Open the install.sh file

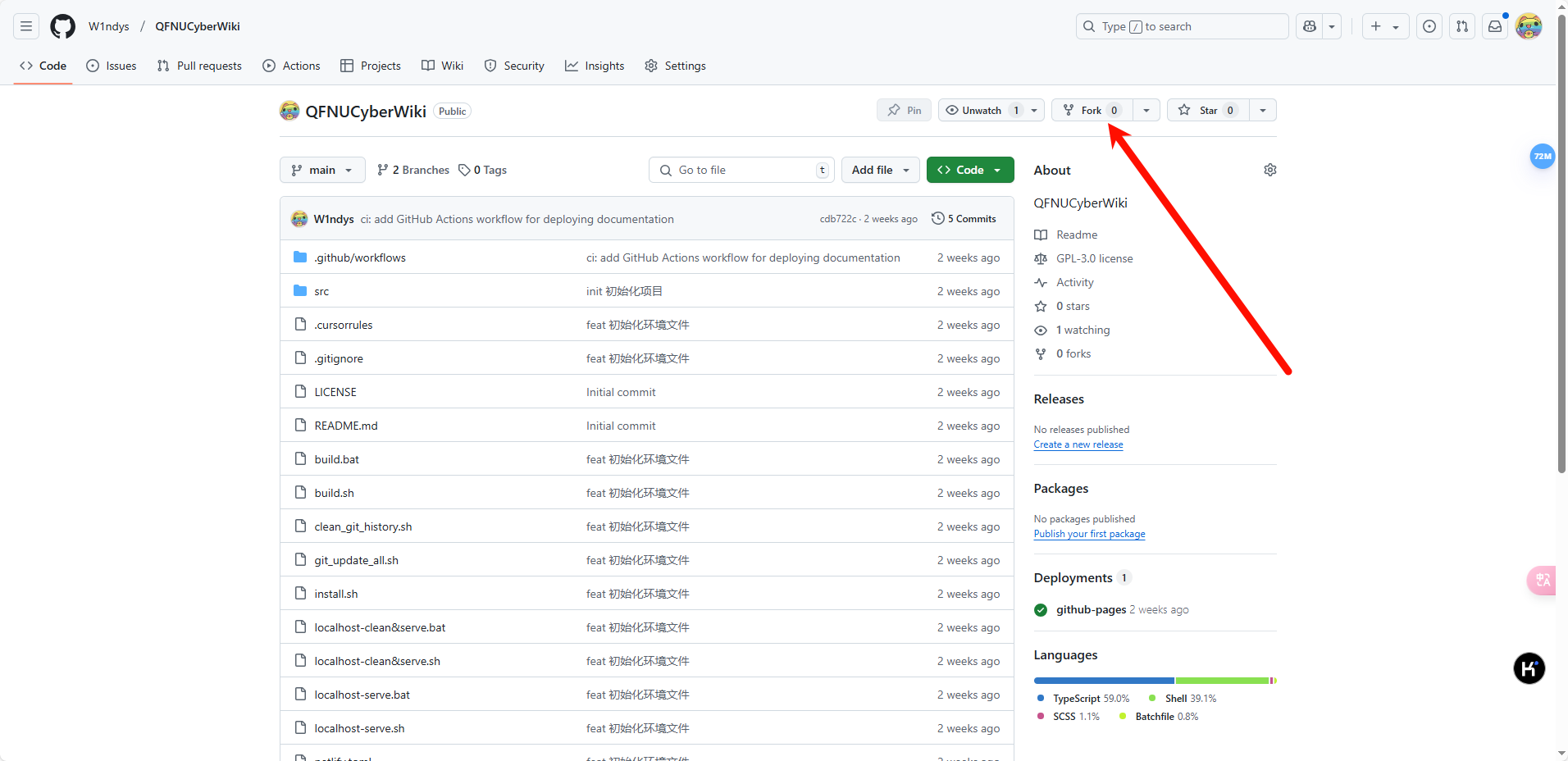point(336,594)
